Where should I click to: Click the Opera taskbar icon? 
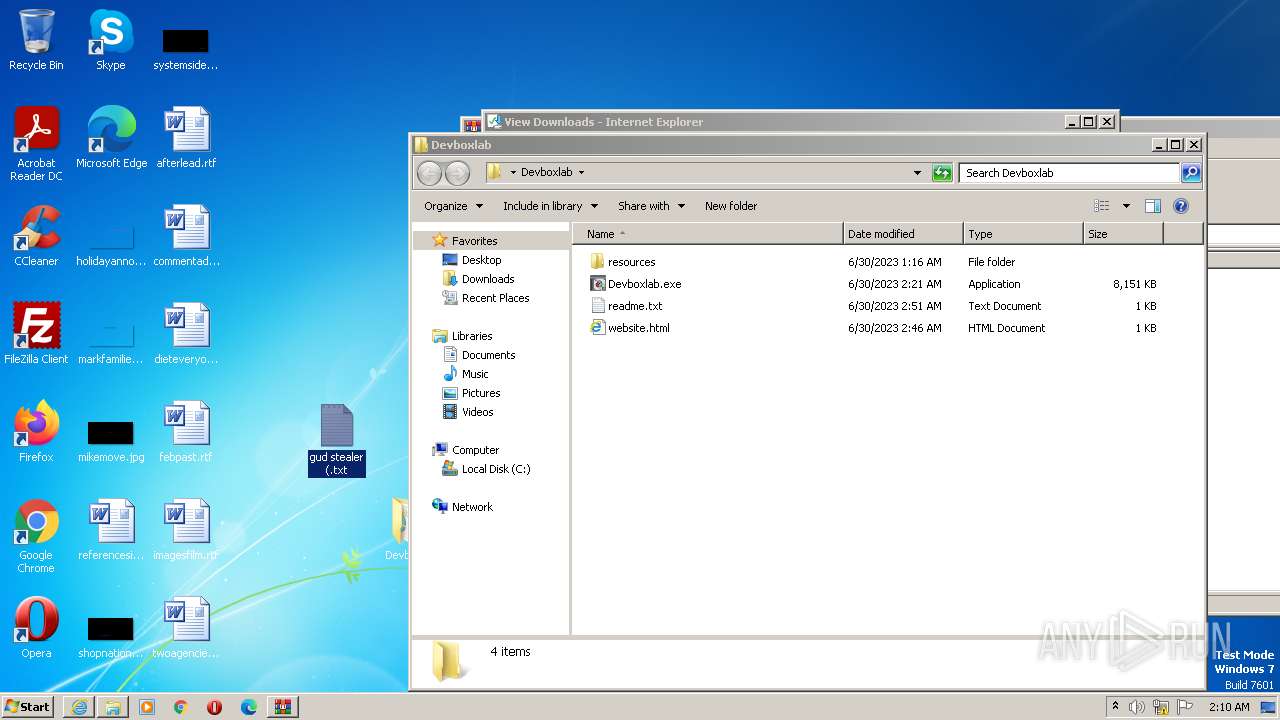(x=215, y=707)
